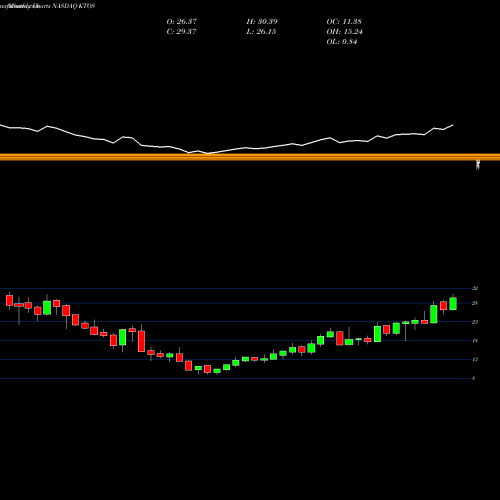Click the NASDAQ KTOS chart title

74,6
